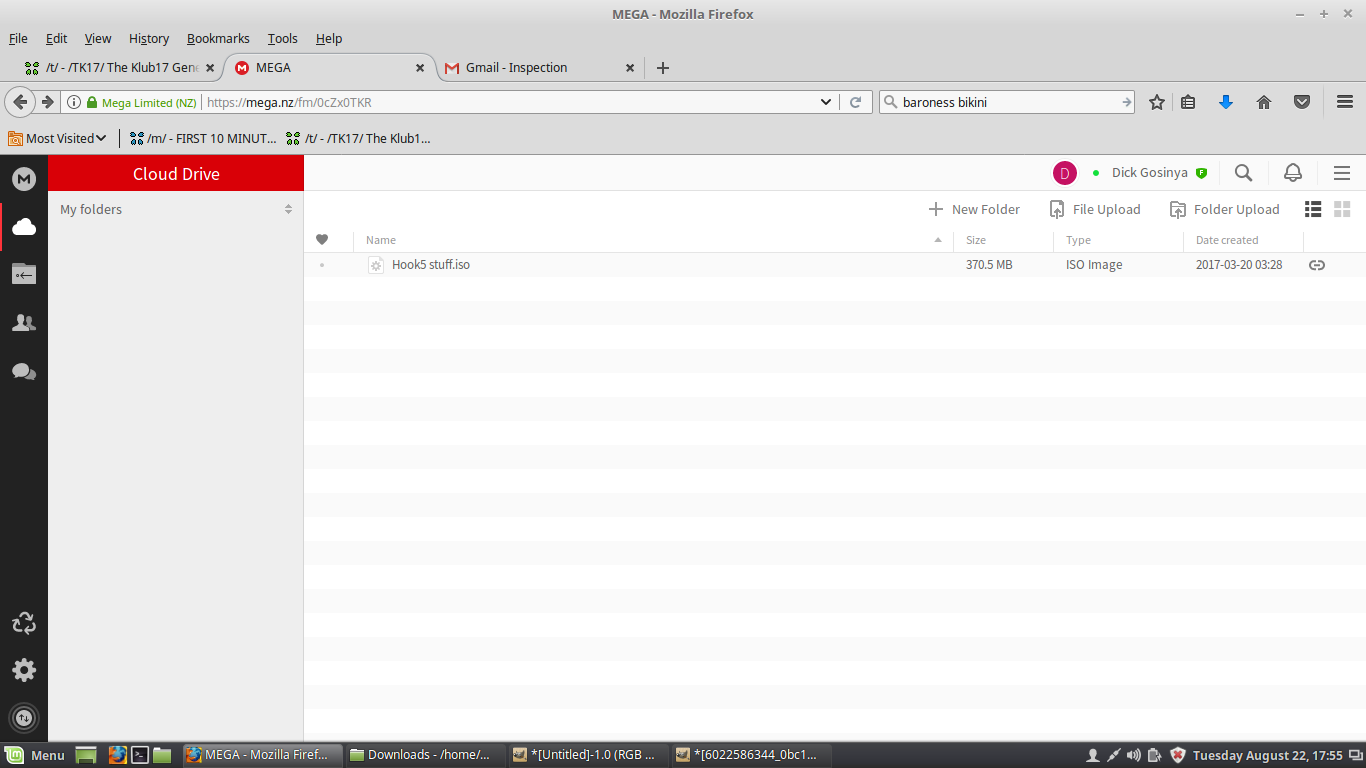Open Firefox downloads arrow
Viewport: 1366px width, 768px height.
1226,102
